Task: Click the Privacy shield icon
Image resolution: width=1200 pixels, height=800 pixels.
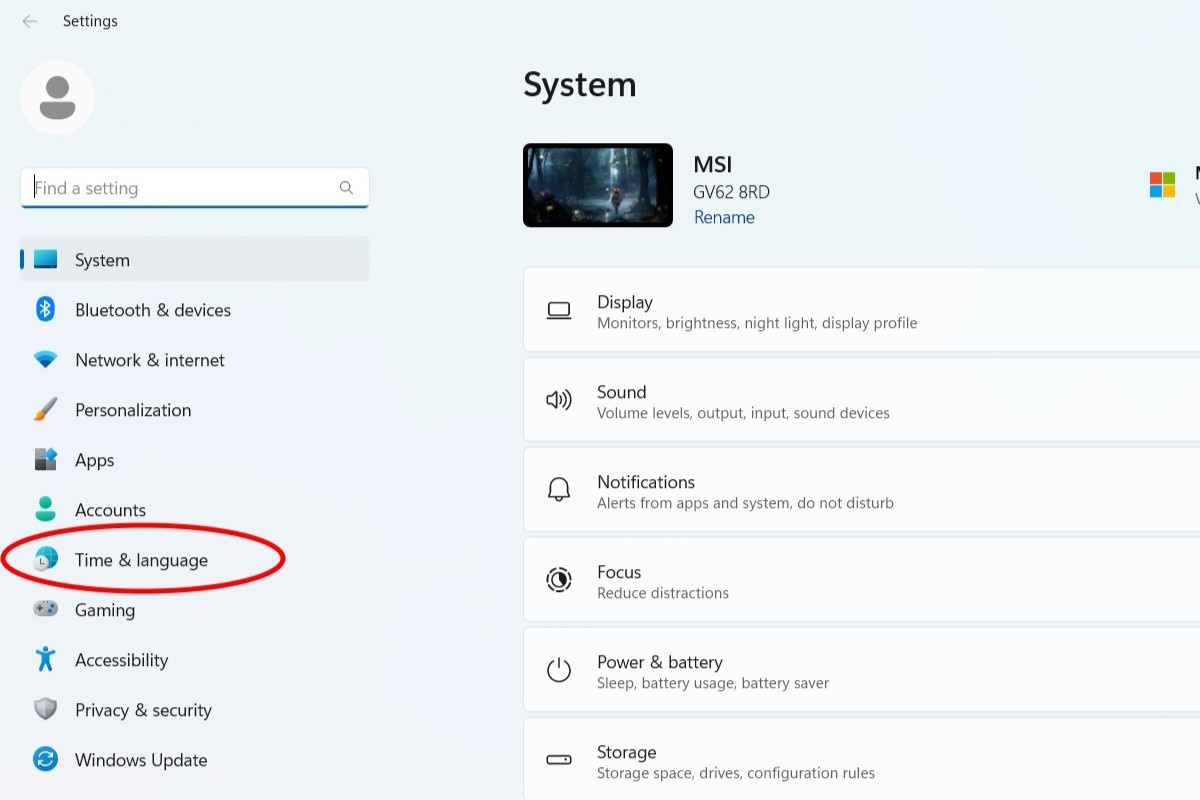Action: pyautogui.click(x=45, y=709)
